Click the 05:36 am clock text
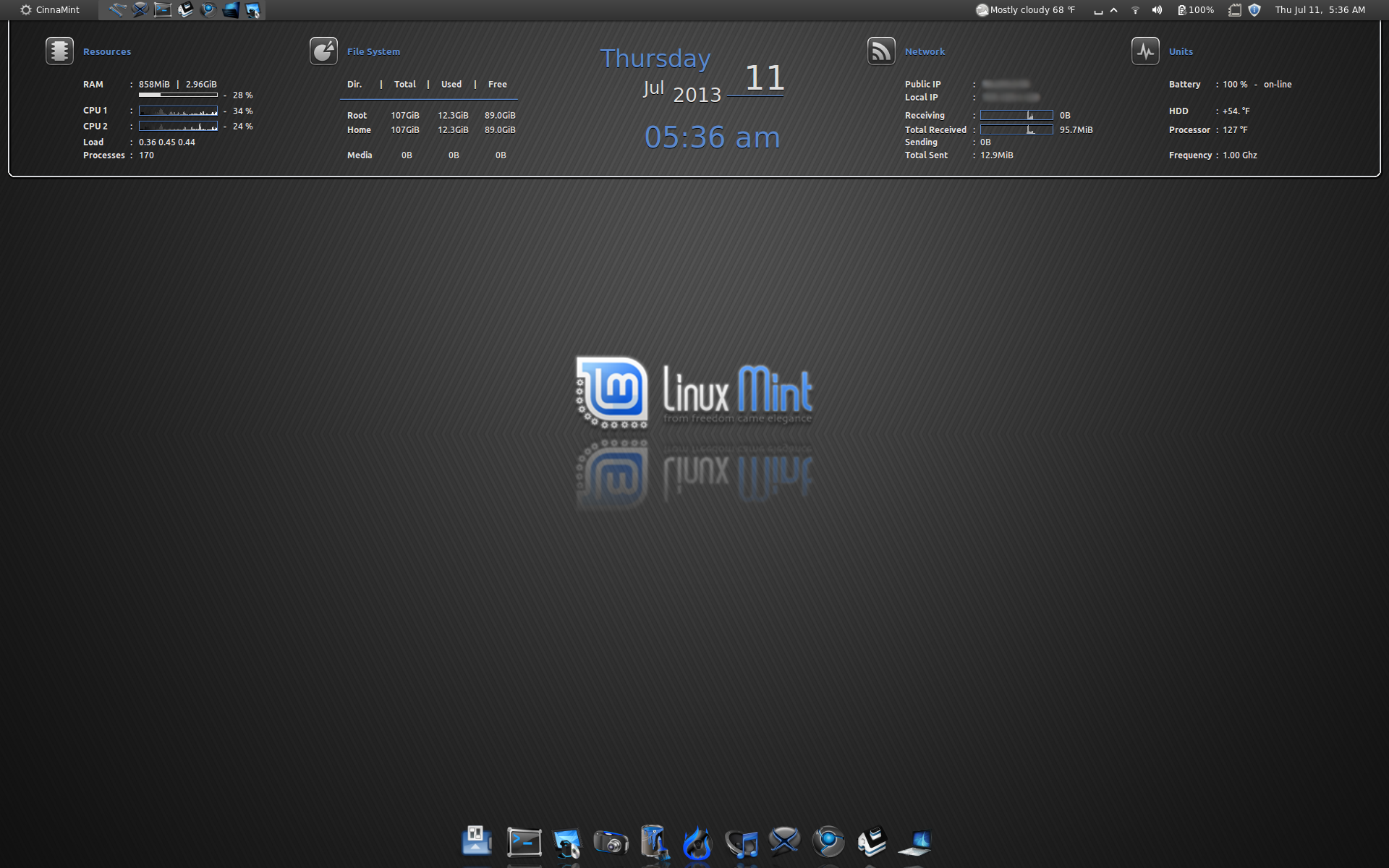 click(x=713, y=137)
